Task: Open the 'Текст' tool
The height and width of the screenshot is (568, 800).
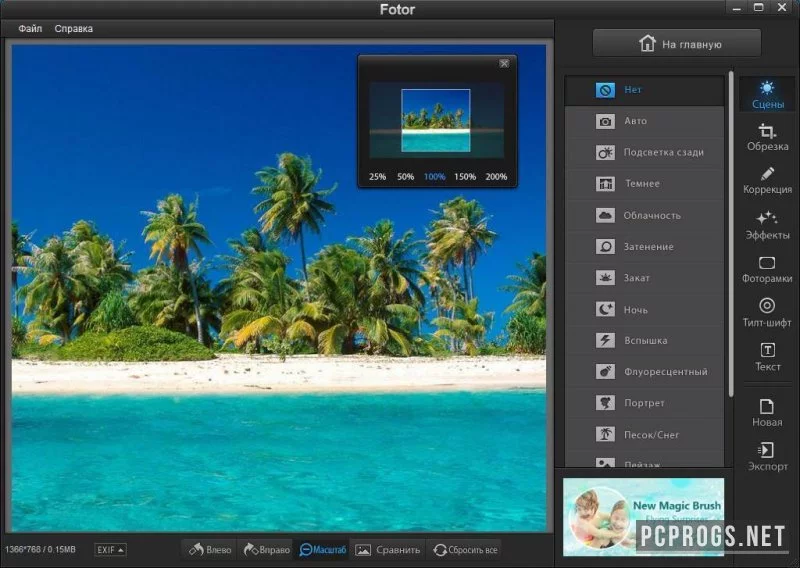Action: (767, 357)
